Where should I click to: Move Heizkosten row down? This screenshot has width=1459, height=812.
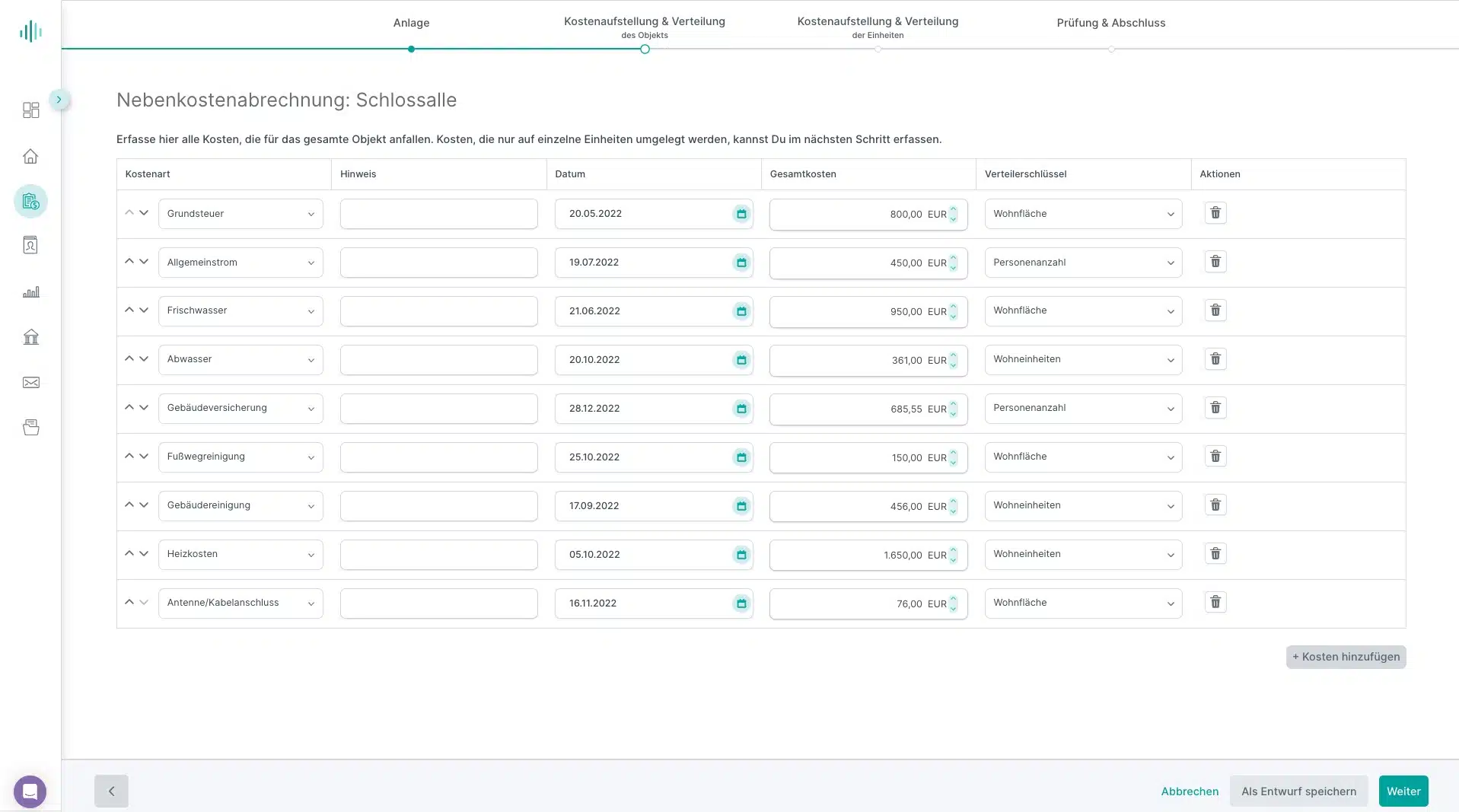click(144, 554)
